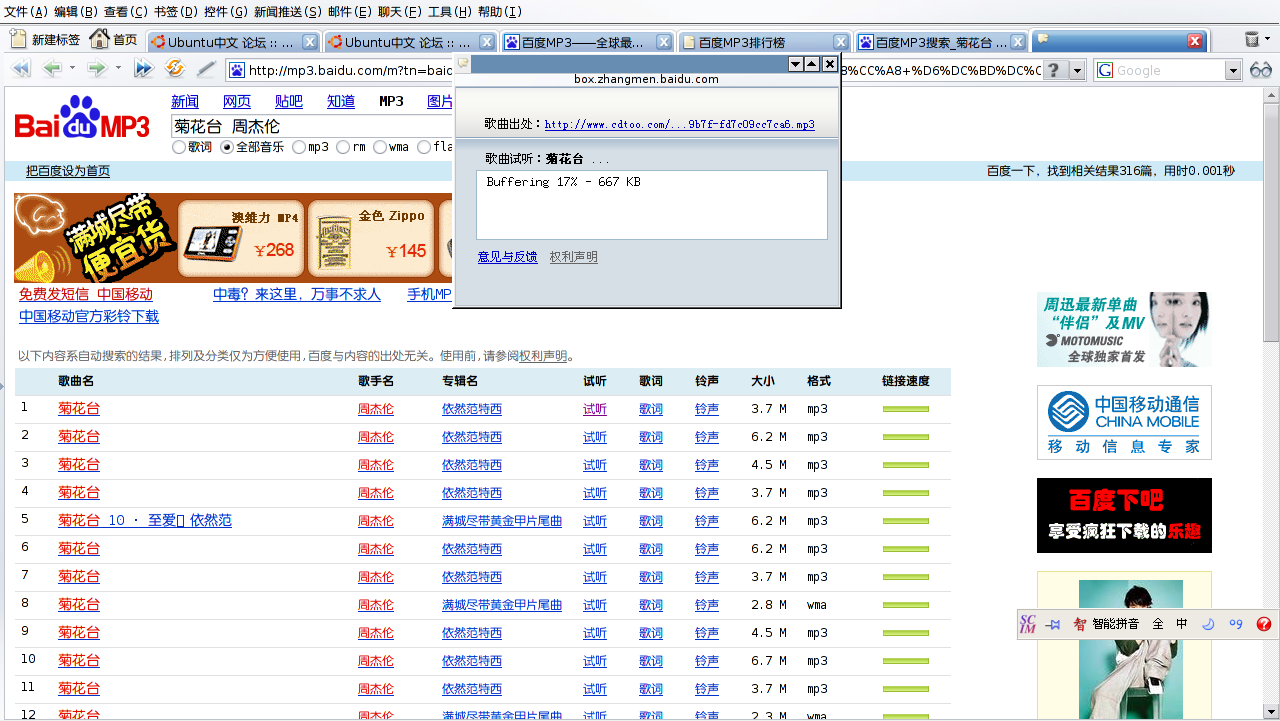
Task: Select the mp3 format radio button
Action: [x=299, y=147]
